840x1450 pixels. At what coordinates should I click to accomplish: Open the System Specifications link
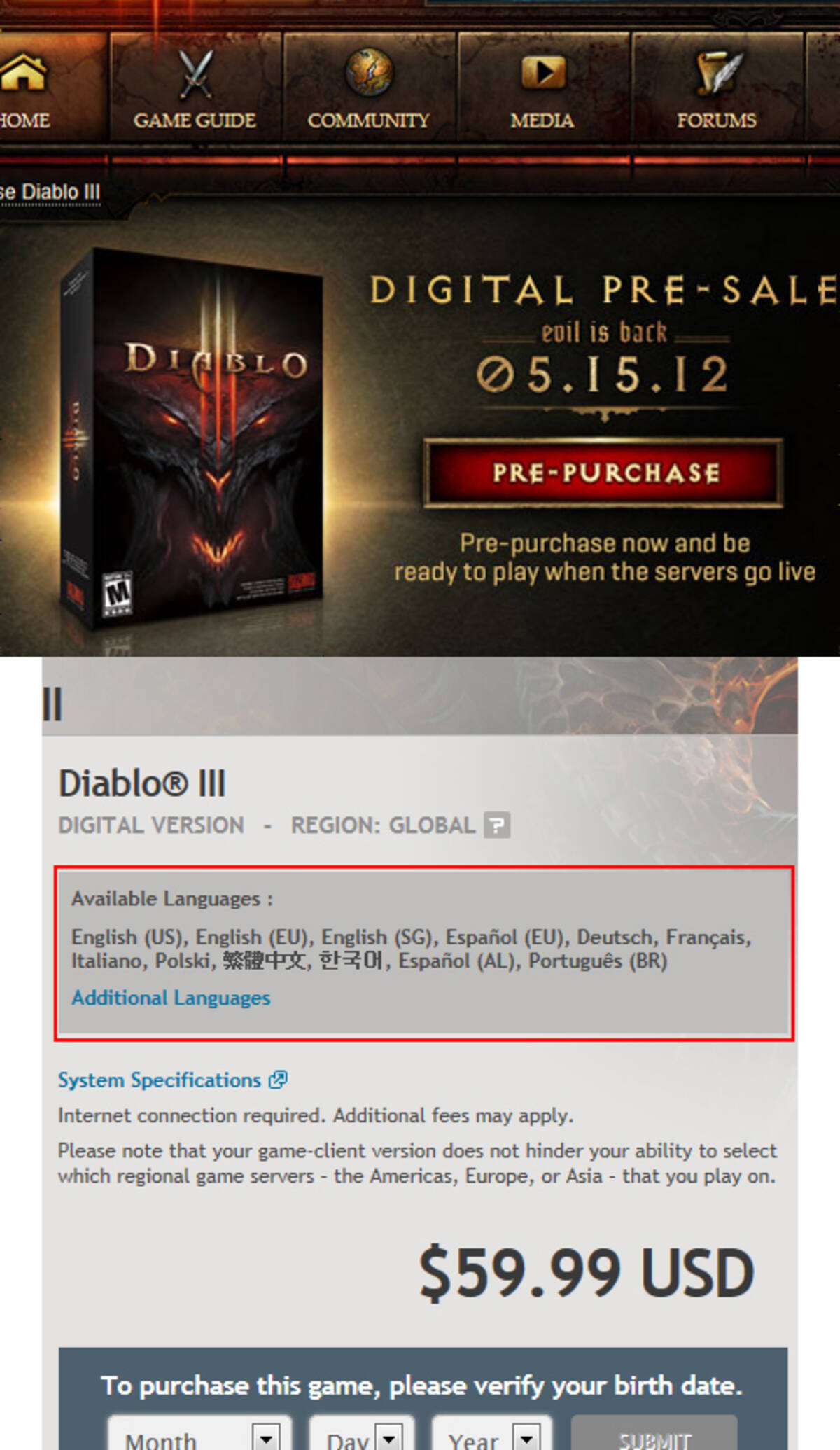(160, 1080)
